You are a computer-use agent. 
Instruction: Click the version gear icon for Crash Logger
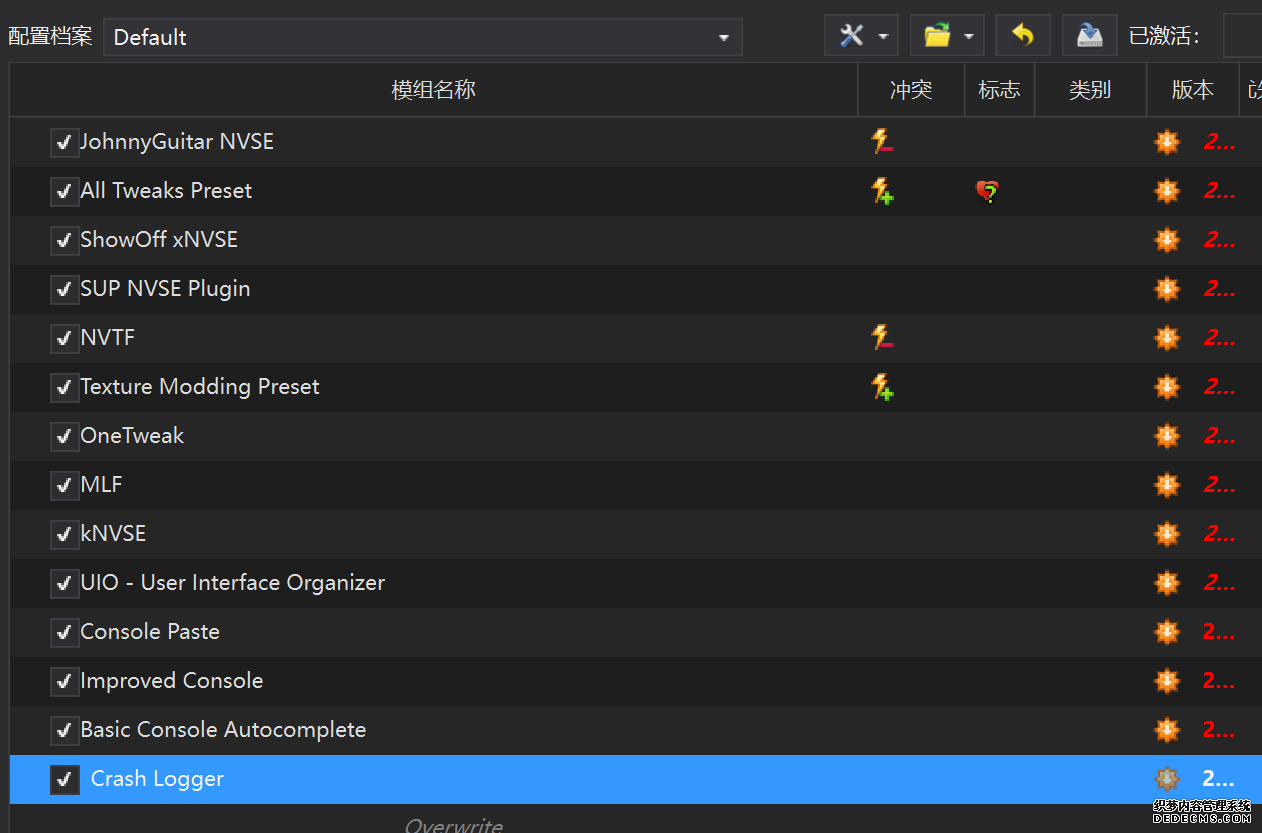click(1167, 779)
